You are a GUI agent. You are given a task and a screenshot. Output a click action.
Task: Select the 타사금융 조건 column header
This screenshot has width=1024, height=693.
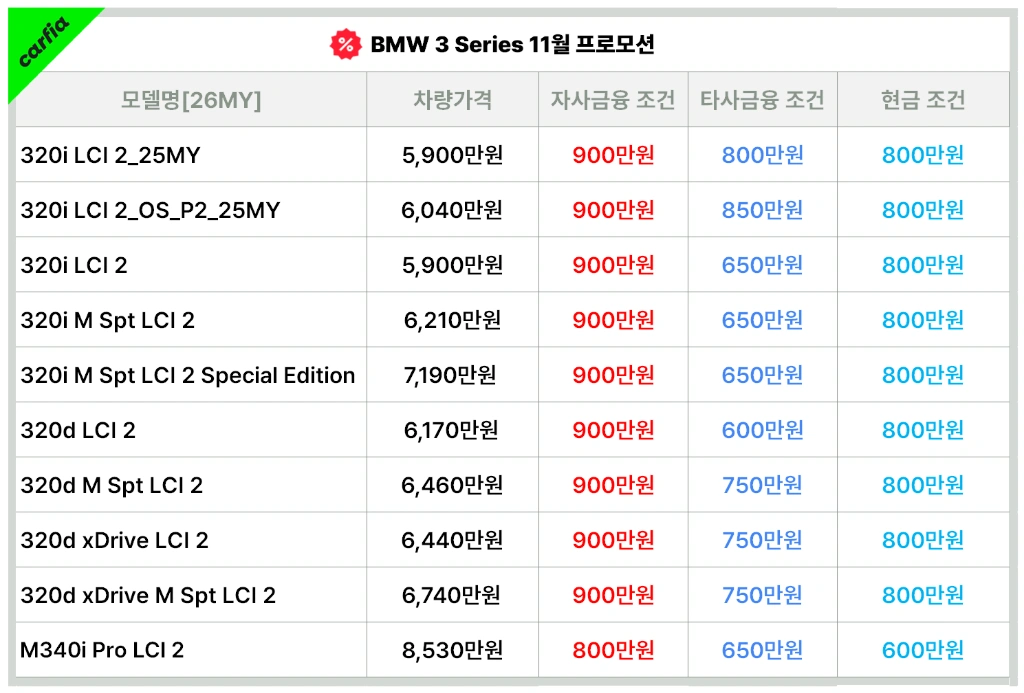click(762, 100)
